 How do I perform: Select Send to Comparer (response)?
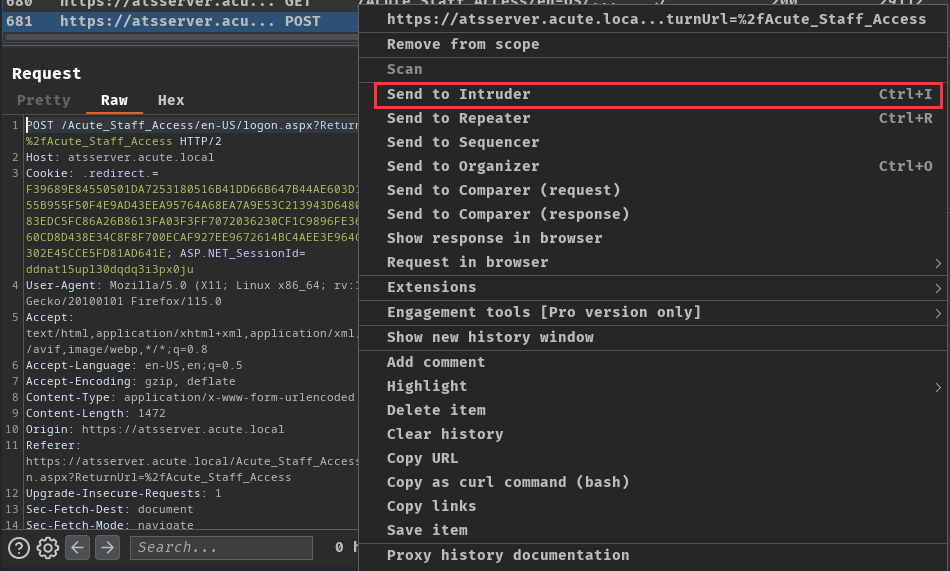pos(654,214)
